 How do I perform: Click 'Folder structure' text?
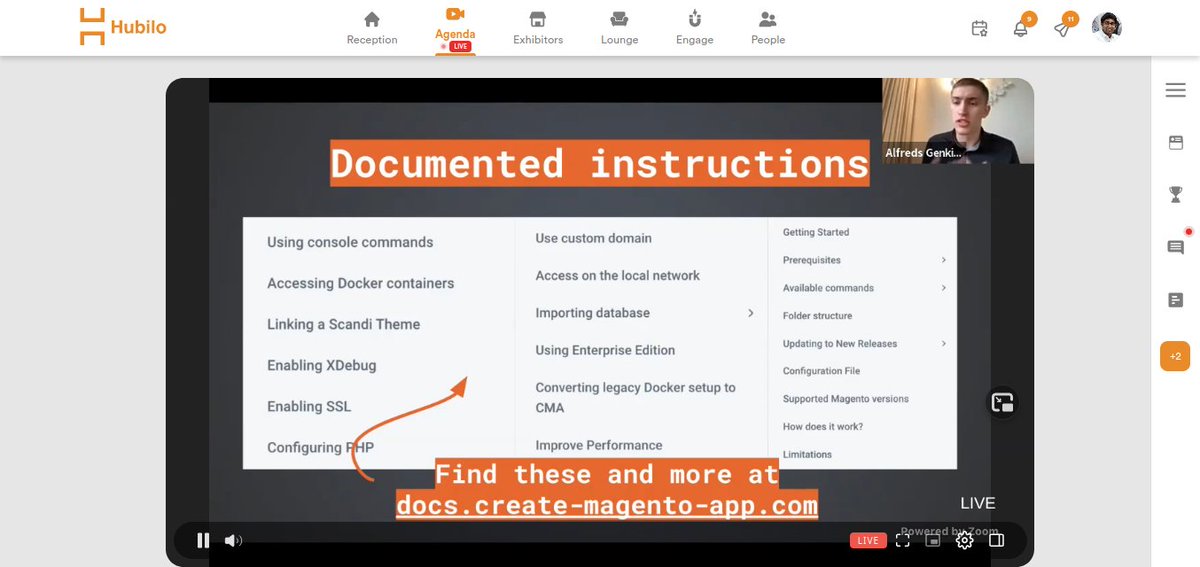pos(817,316)
